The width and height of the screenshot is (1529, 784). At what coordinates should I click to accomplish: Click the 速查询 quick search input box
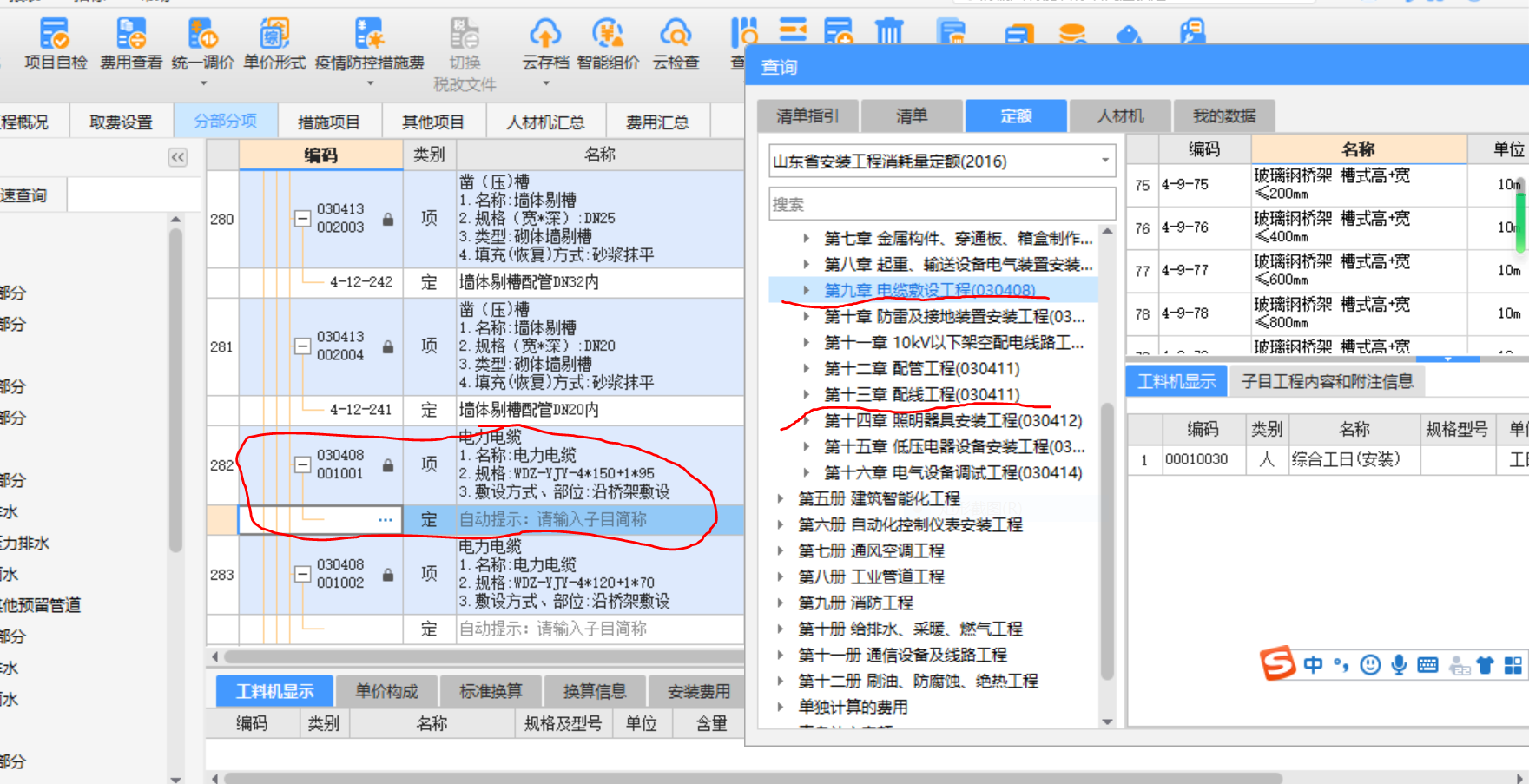134,195
